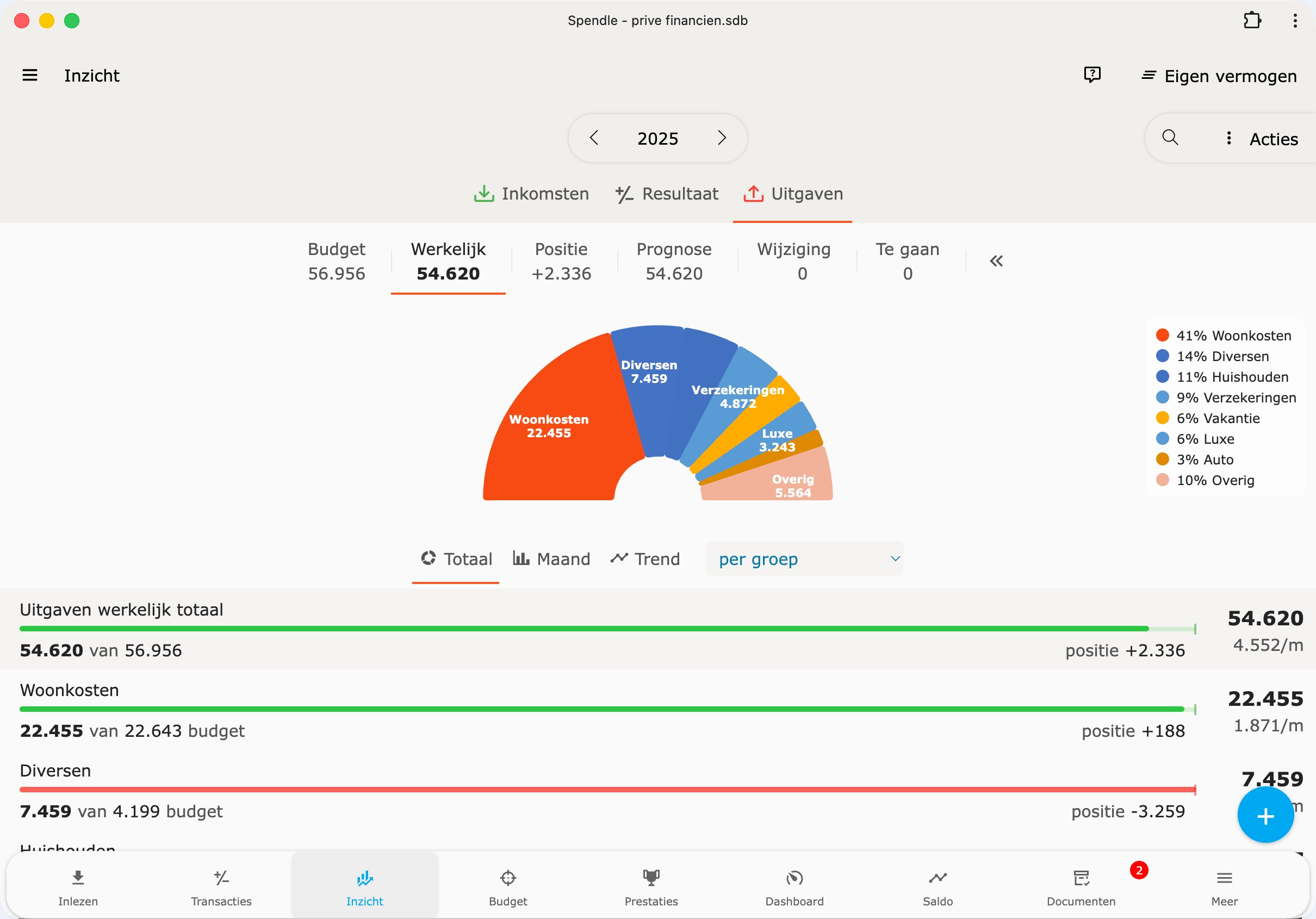
Task: Switch to the Inkomsten tab
Action: [531, 194]
